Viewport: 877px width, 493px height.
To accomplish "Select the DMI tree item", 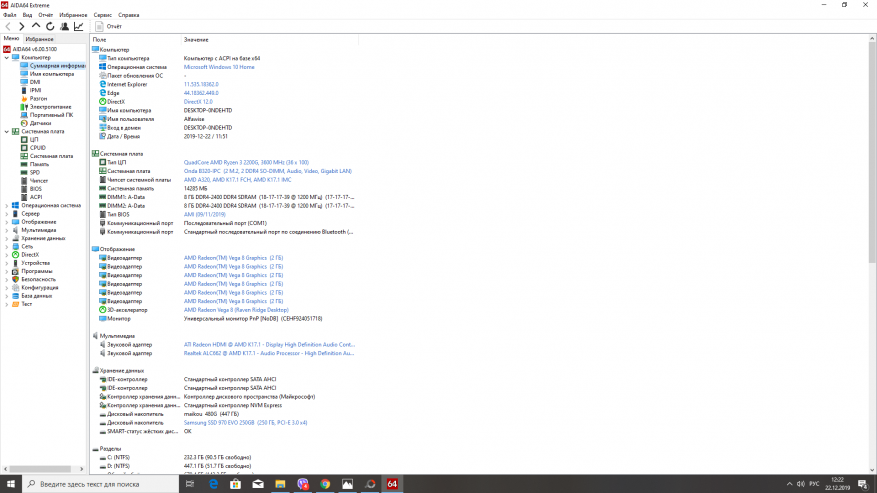I will coord(35,82).
